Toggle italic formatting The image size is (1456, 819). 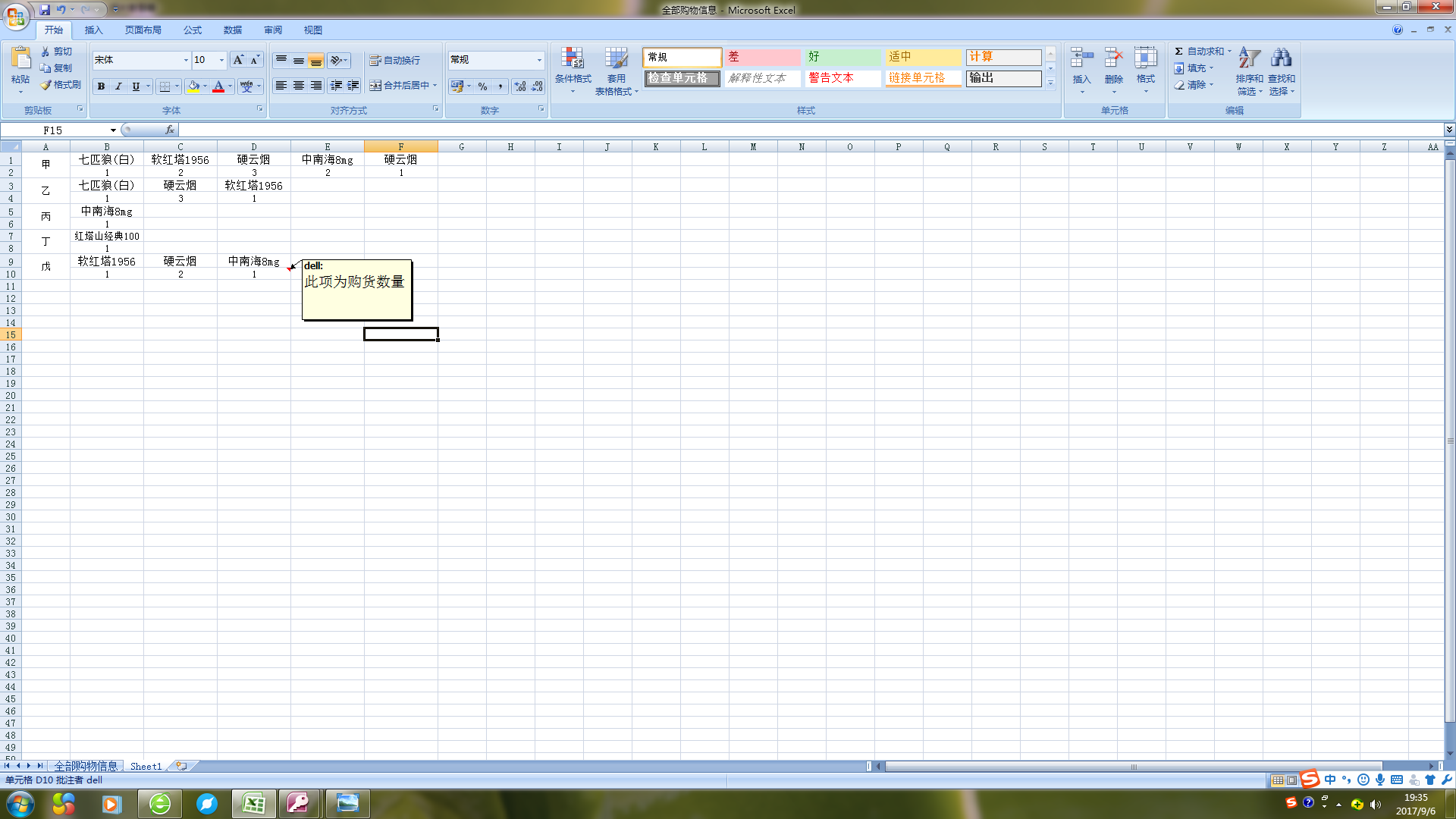[118, 86]
